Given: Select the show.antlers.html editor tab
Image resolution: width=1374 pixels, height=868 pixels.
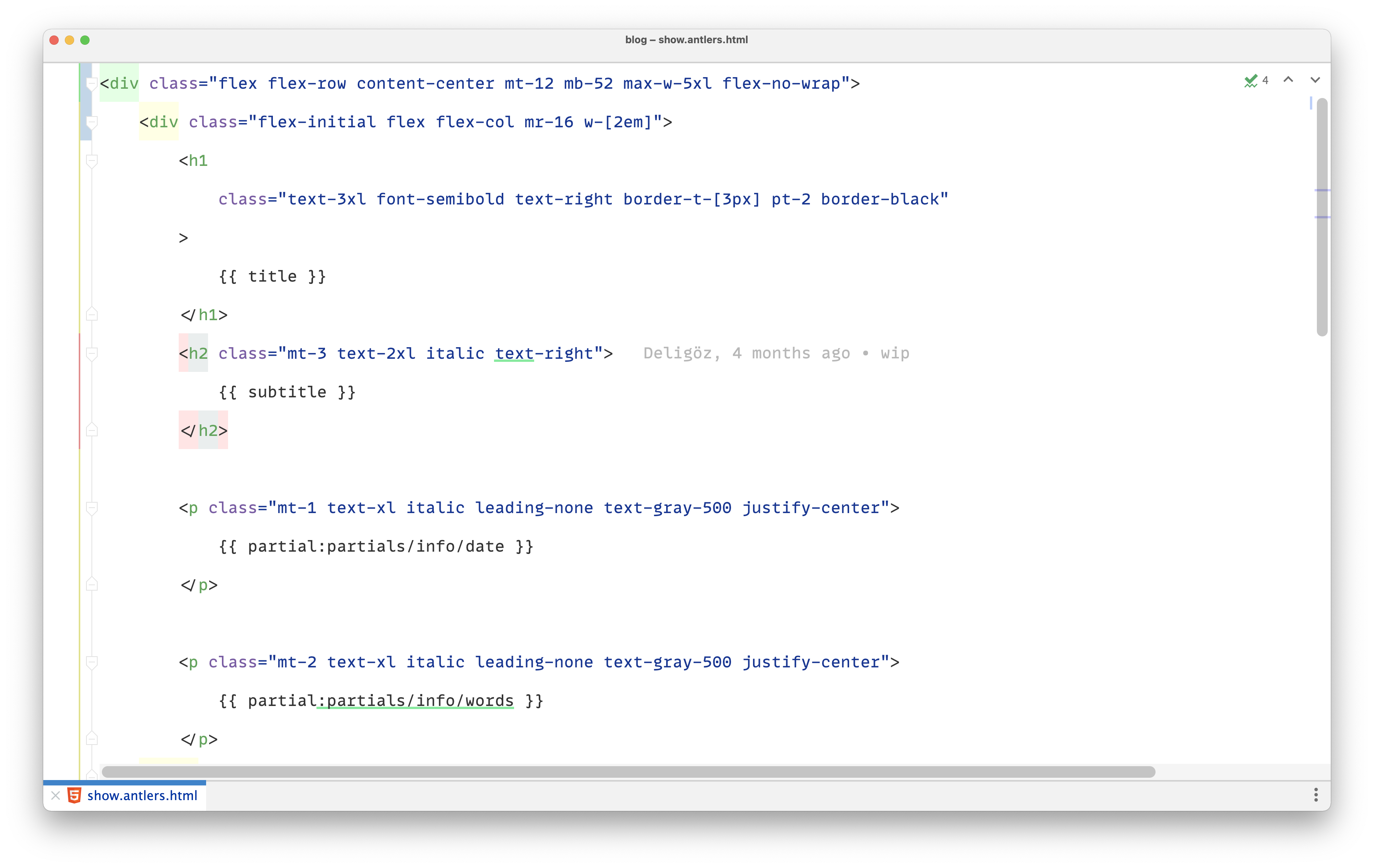Looking at the screenshot, I should click(142, 795).
